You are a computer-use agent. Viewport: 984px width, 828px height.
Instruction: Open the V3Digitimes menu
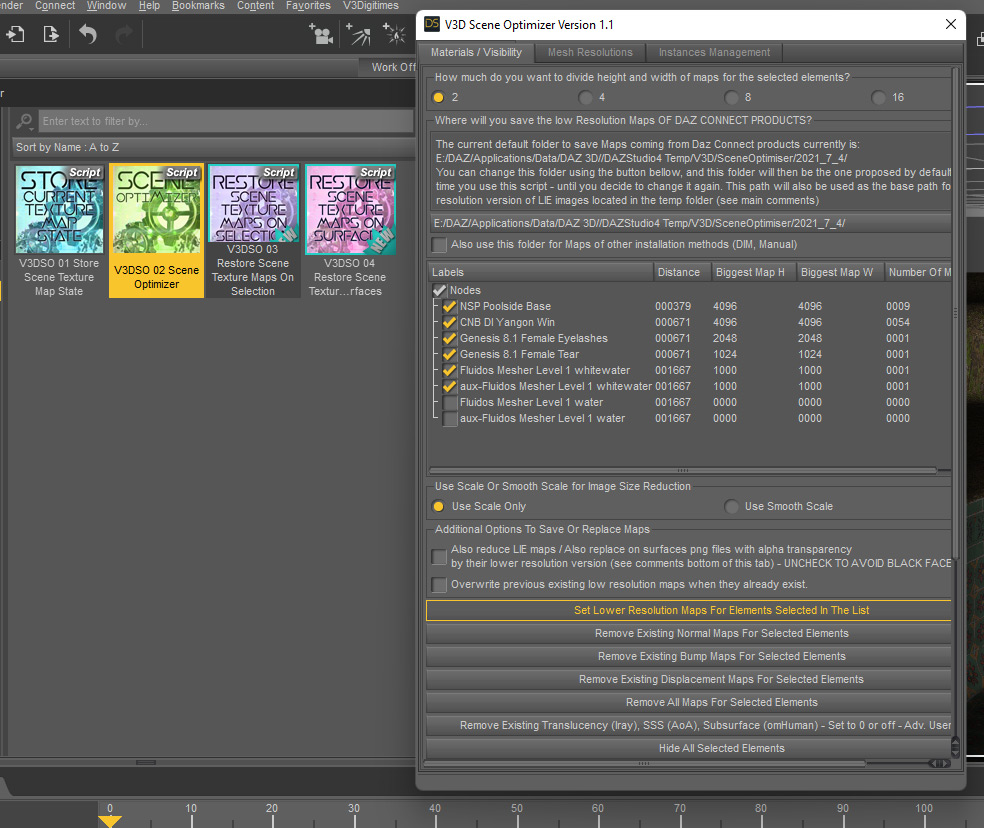(370, 6)
